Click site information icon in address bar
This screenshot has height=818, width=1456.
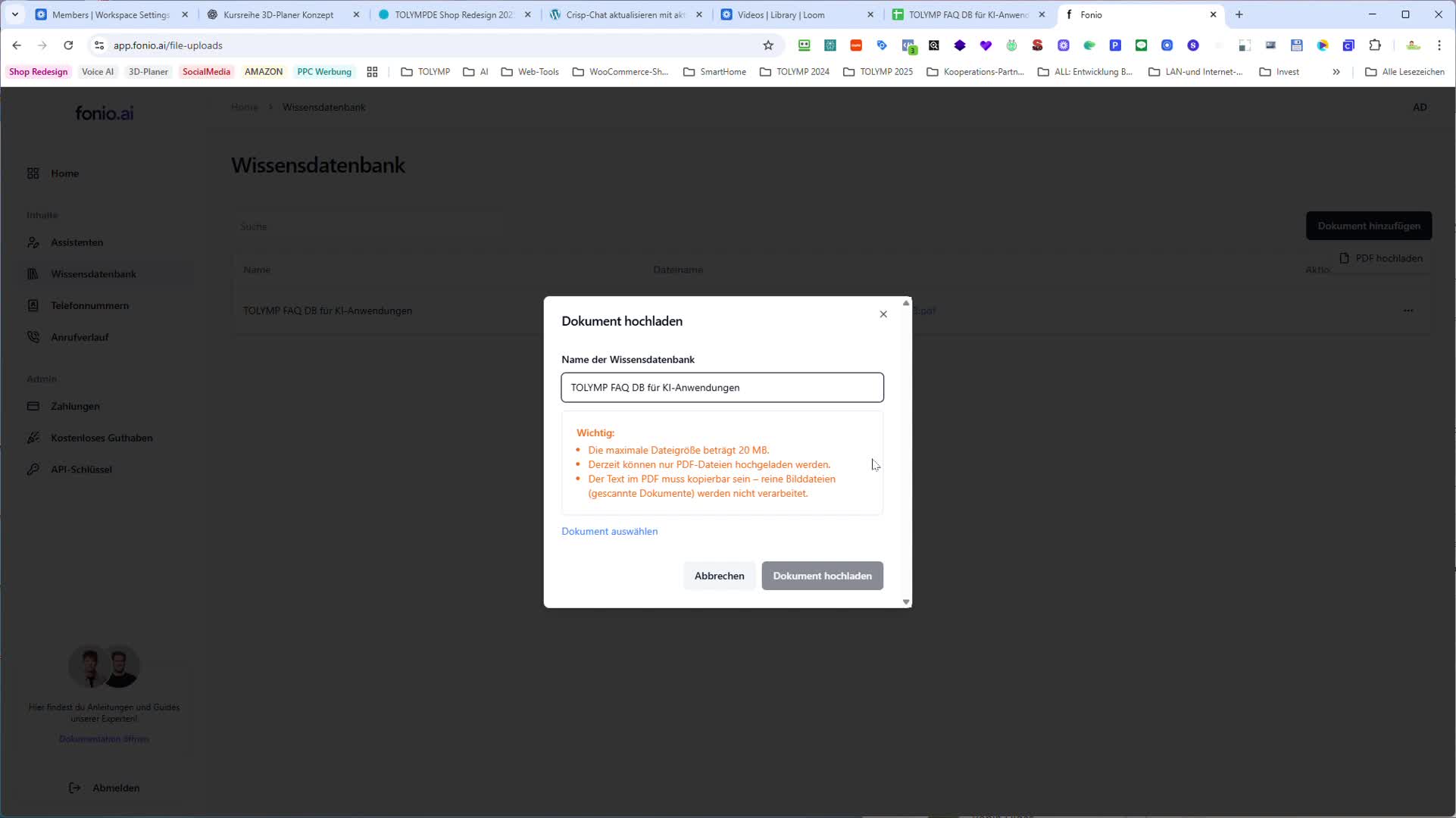[99, 45]
